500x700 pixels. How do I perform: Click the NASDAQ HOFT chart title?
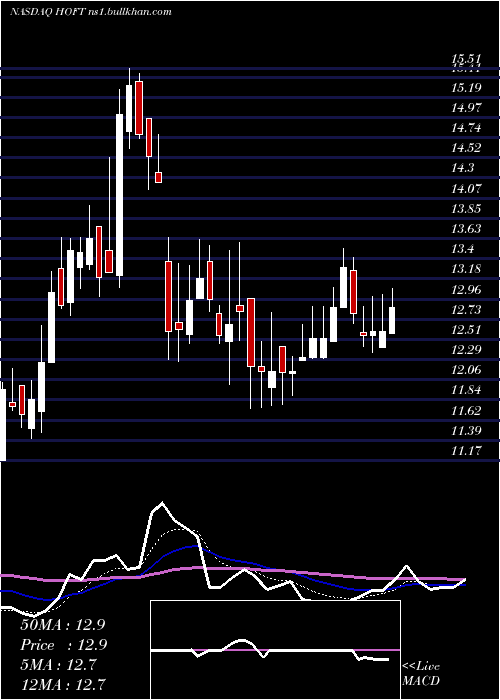91,12
